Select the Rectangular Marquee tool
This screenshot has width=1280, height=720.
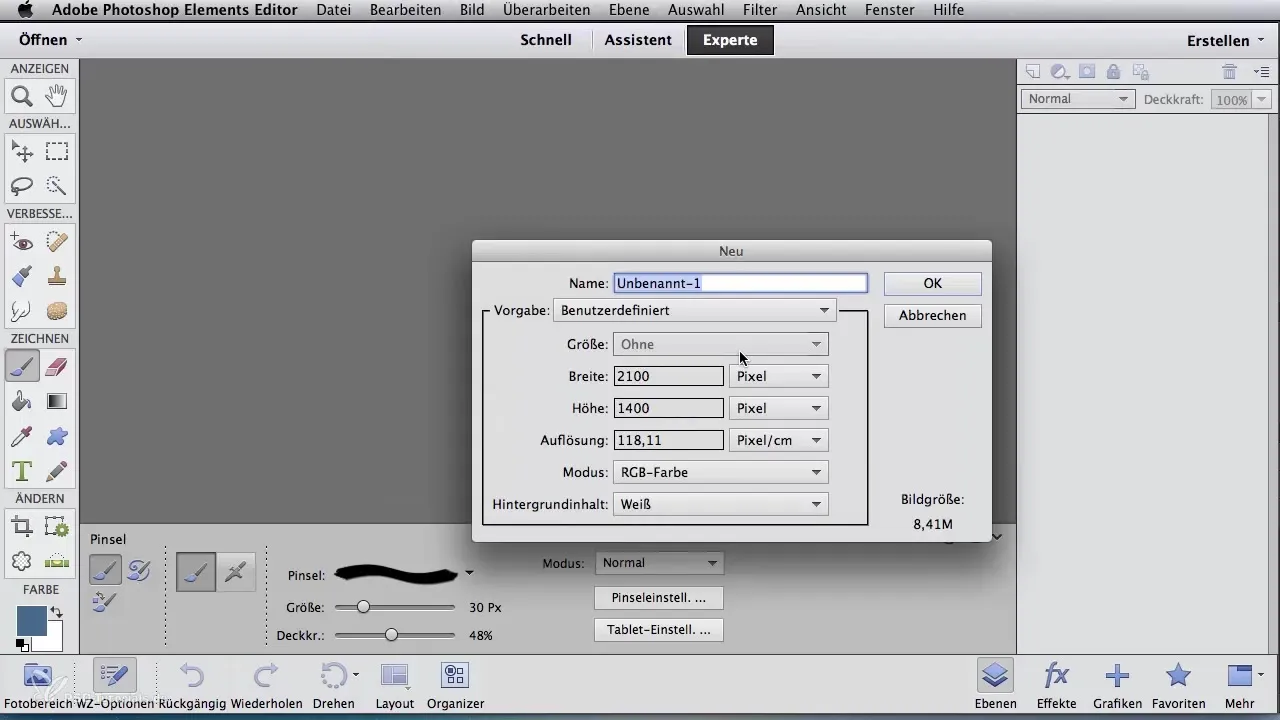point(57,152)
